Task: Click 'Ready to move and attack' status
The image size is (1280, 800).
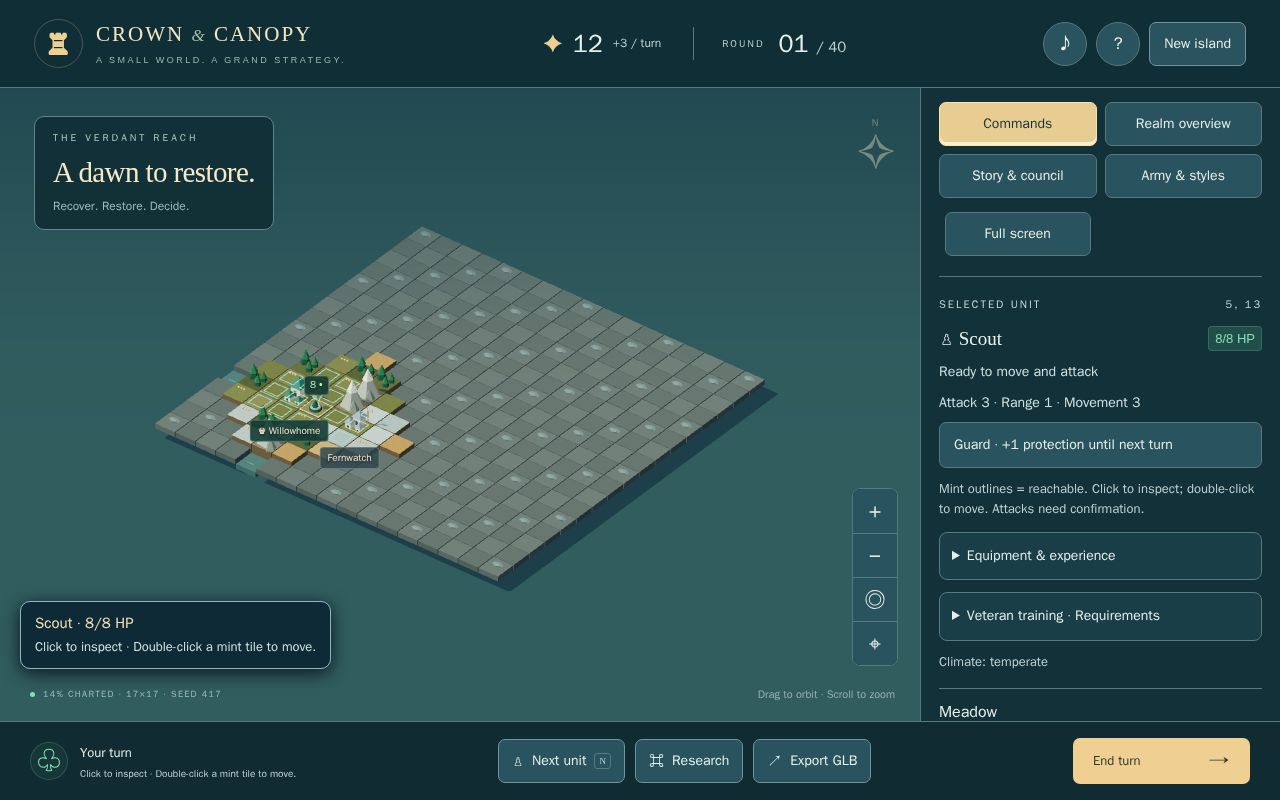Action: click(x=1018, y=372)
